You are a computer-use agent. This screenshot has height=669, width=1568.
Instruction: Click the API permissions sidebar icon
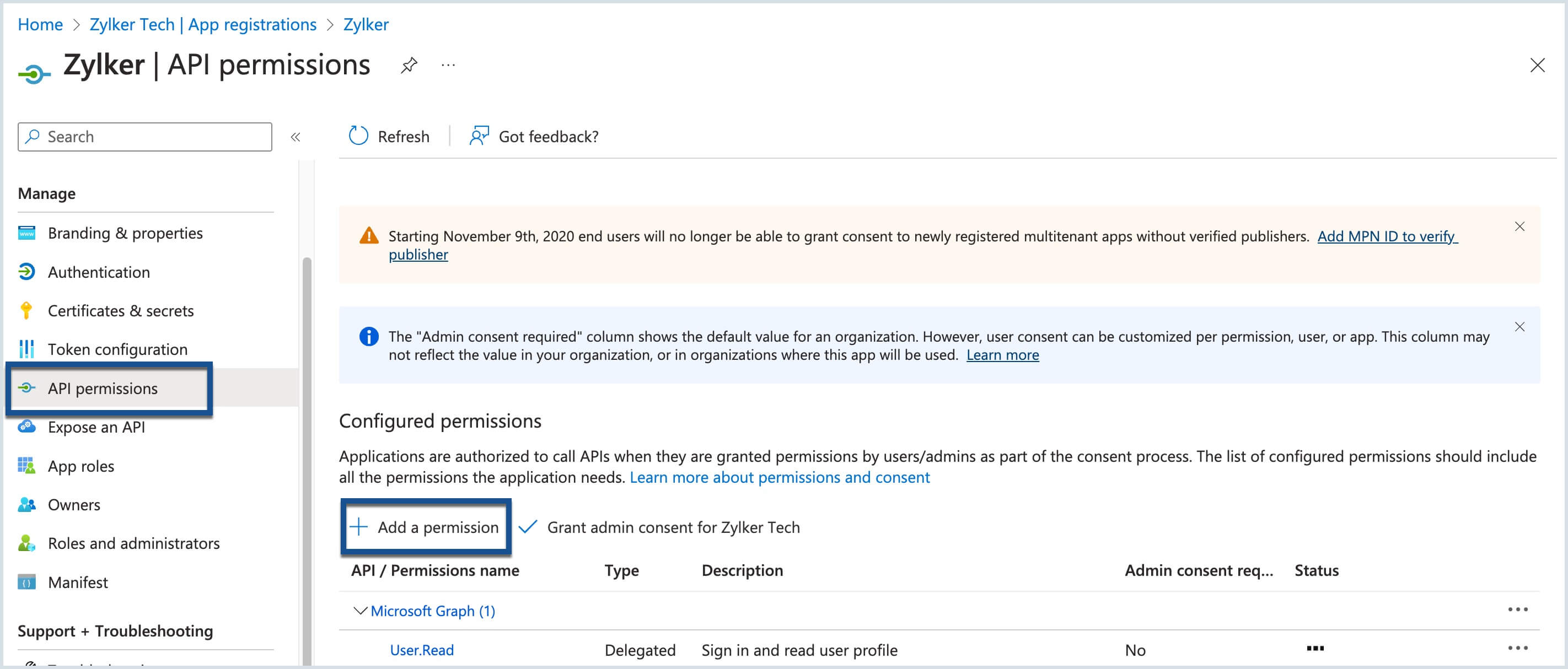[27, 387]
